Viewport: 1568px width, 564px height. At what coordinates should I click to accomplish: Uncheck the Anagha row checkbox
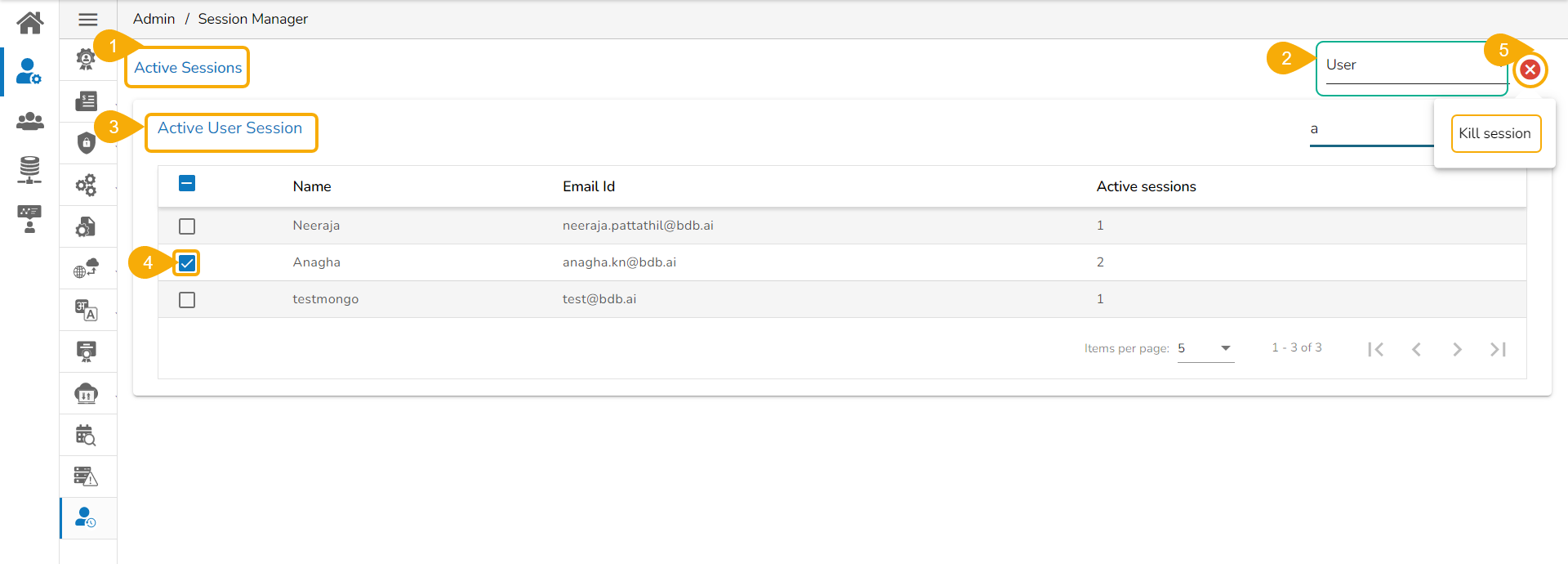(x=187, y=263)
